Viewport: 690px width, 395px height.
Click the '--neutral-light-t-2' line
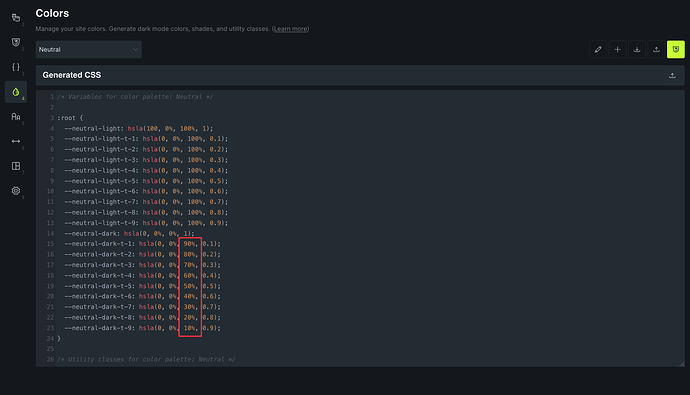pyautogui.click(x=146, y=149)
